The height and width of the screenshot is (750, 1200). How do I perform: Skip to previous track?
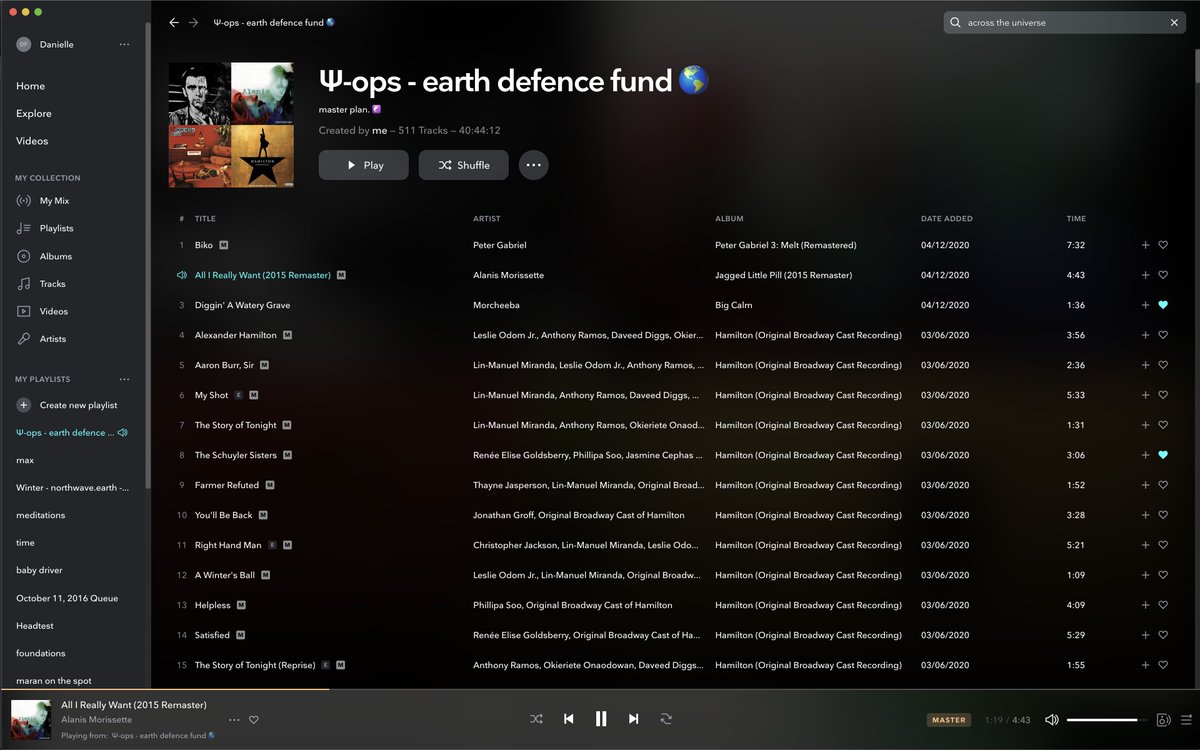[569, 719]
